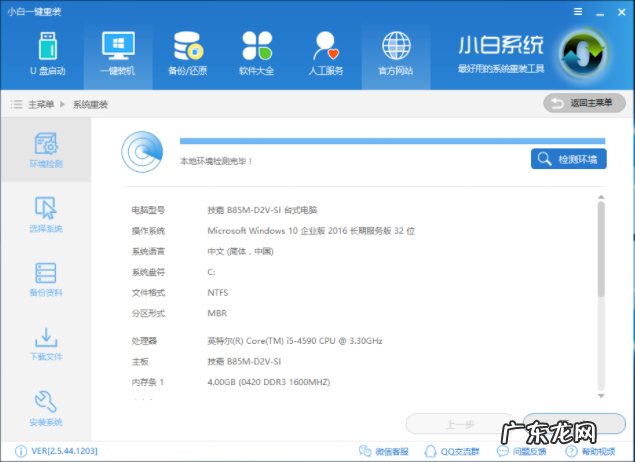Click the 系统重装 breadcrumb item
Screen dimensions: 635x462
[x=90, y=104]
